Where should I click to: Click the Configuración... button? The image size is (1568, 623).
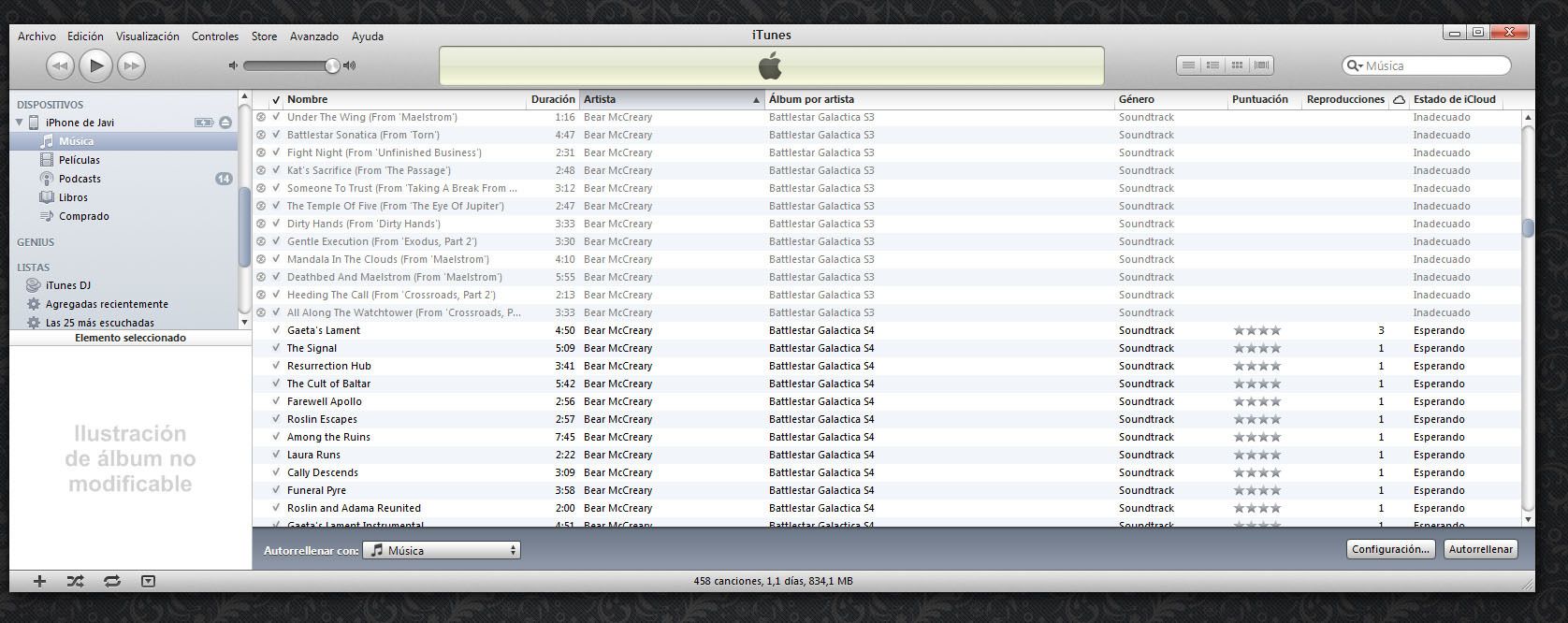(x=1391, y=549)
